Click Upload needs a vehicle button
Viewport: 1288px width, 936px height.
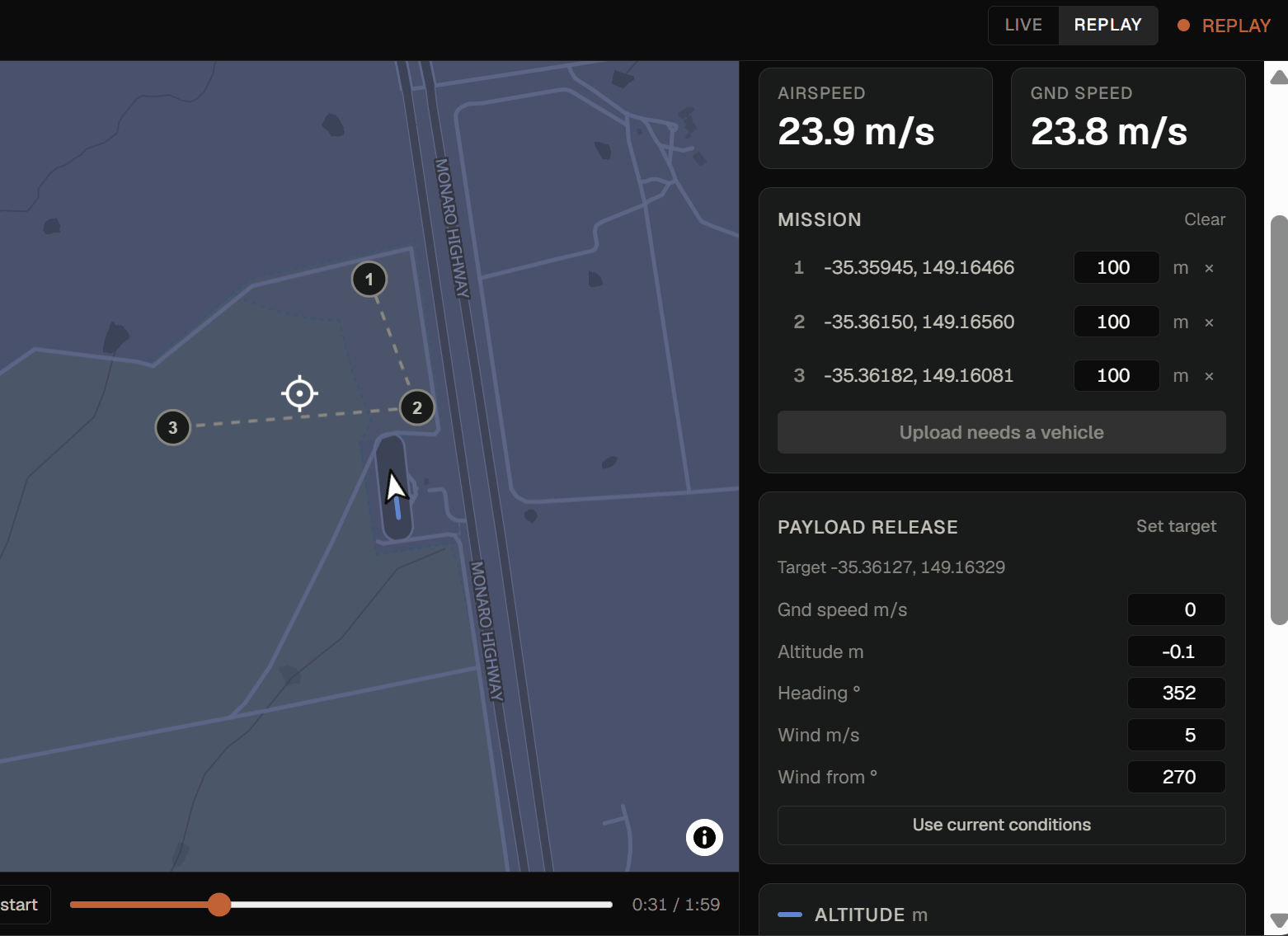coord(1001,432)
